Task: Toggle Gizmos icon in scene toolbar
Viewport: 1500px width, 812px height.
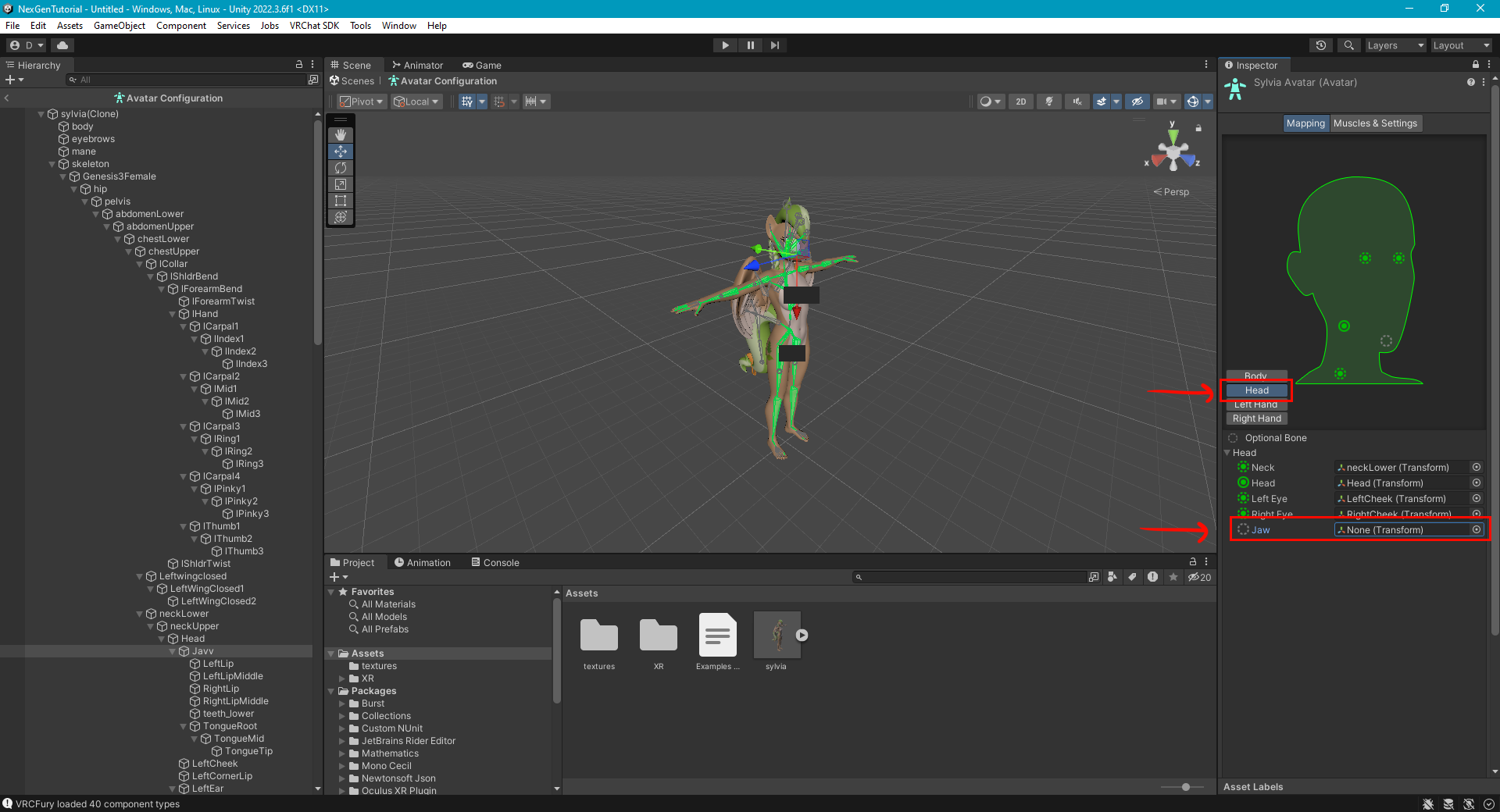Action: coord(1192,101)
